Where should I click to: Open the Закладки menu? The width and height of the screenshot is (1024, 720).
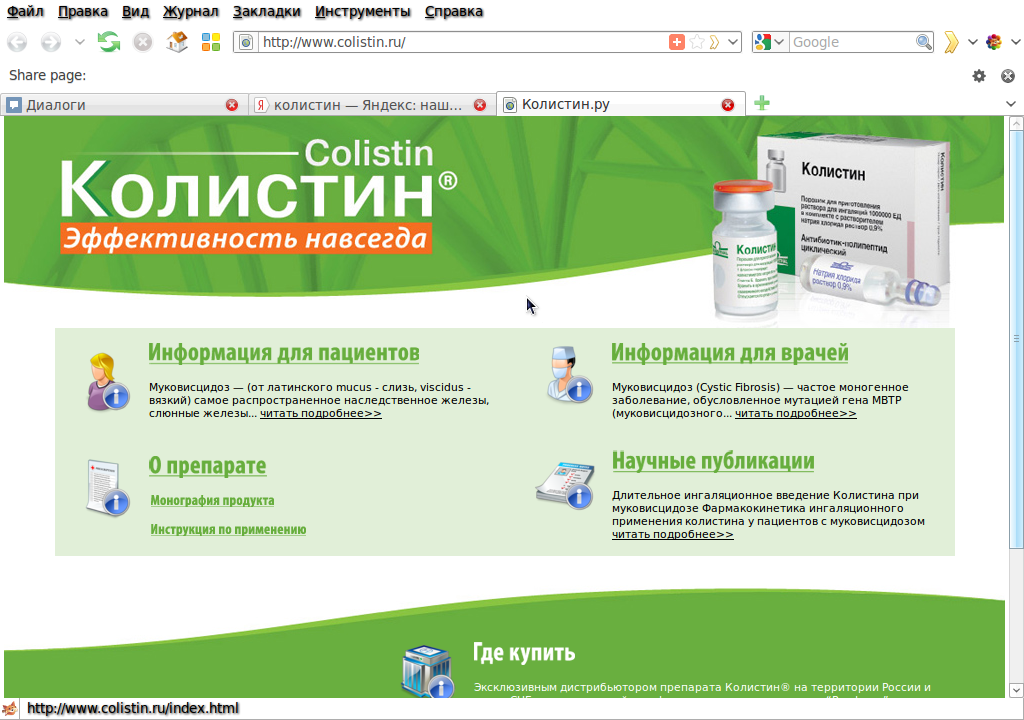click(x=266, y=11)
